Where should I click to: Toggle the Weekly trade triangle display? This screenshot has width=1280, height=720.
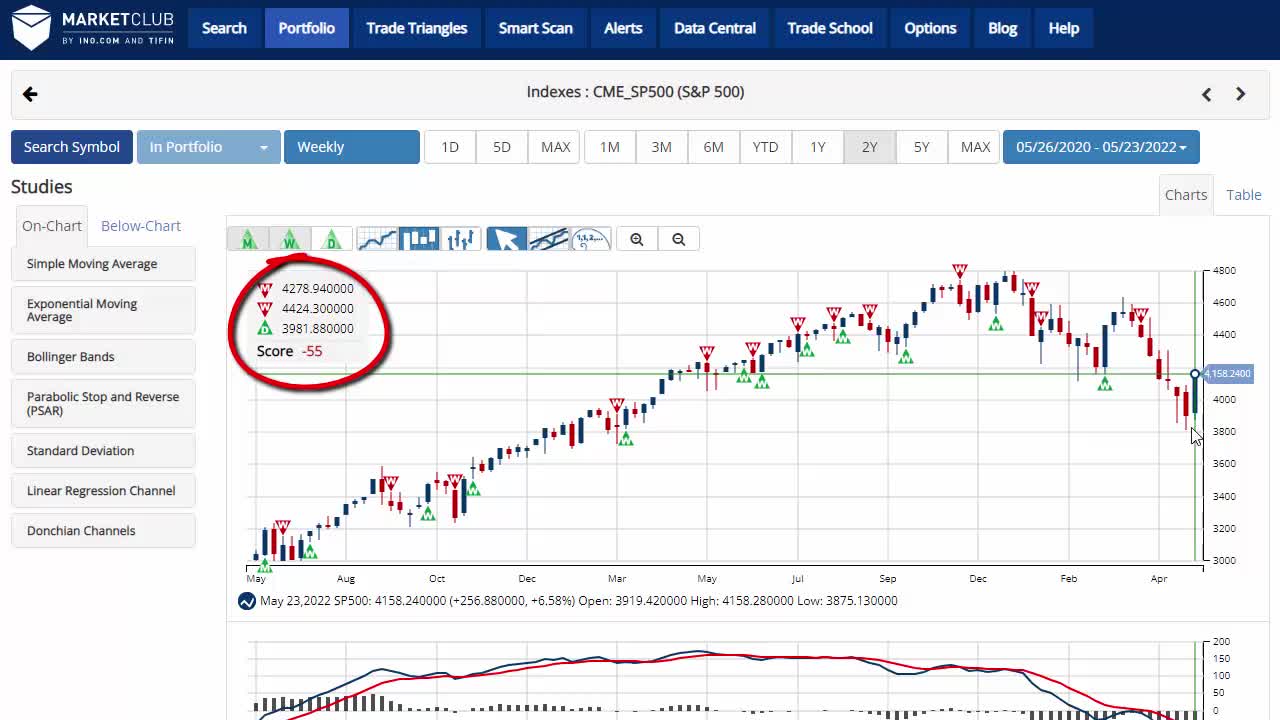click(x=290, y=239)
